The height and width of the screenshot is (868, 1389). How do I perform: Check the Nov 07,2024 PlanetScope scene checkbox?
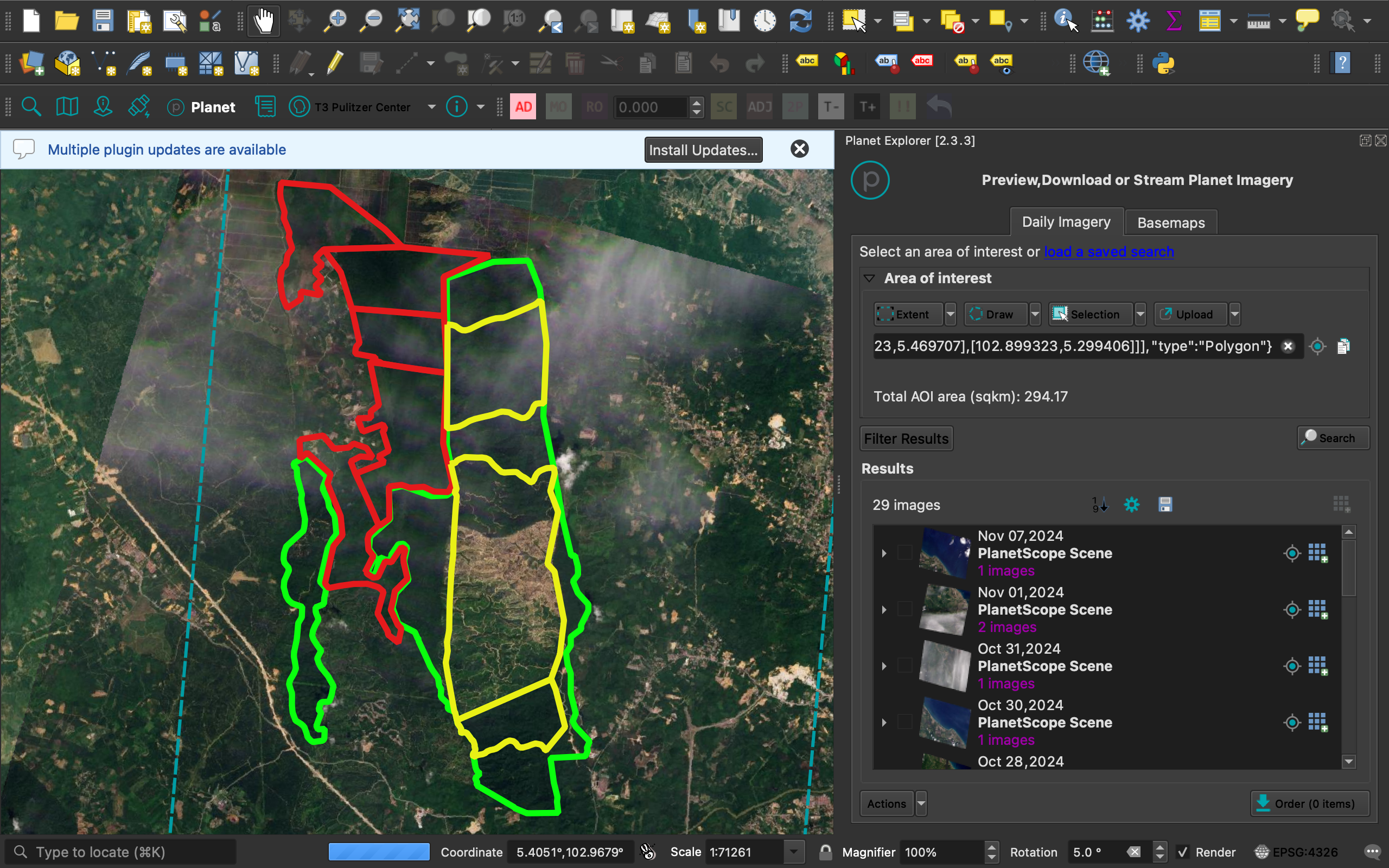point(904,552)
